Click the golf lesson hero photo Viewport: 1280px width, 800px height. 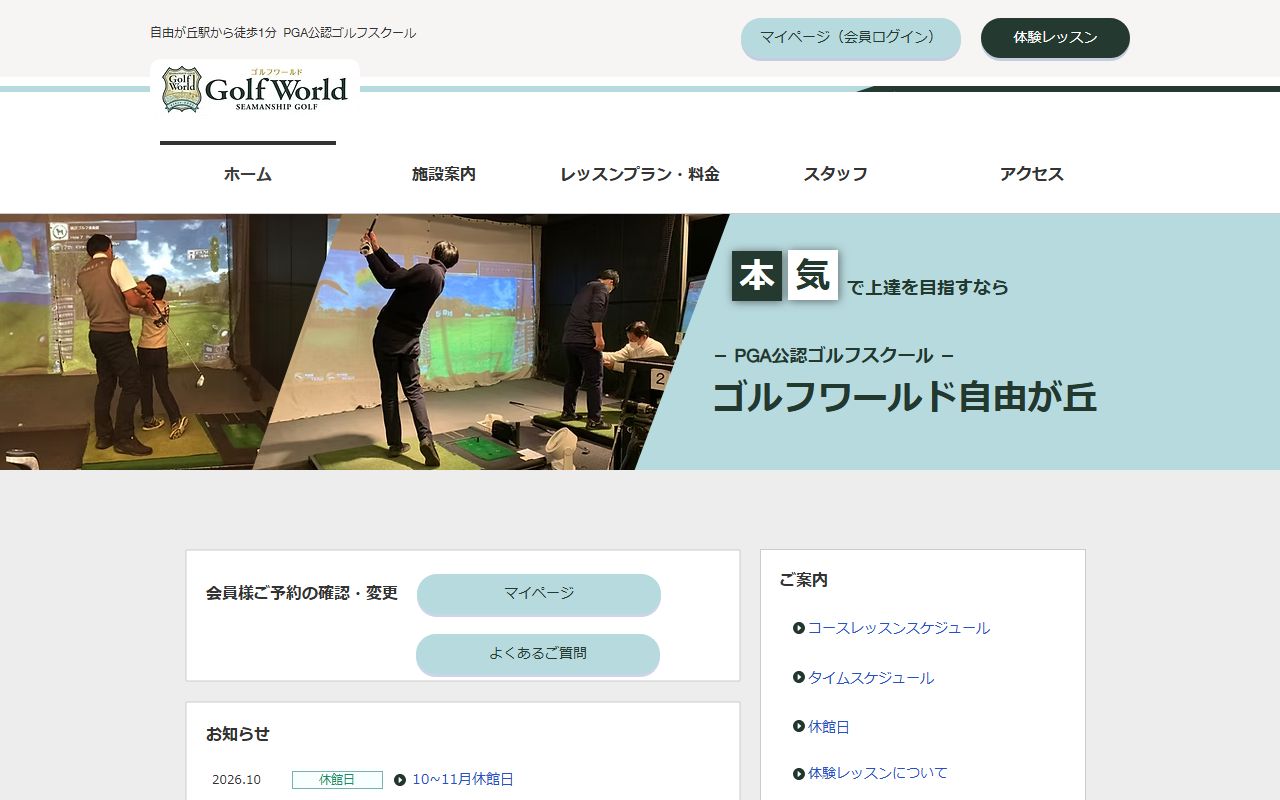[x=365, y=342]
